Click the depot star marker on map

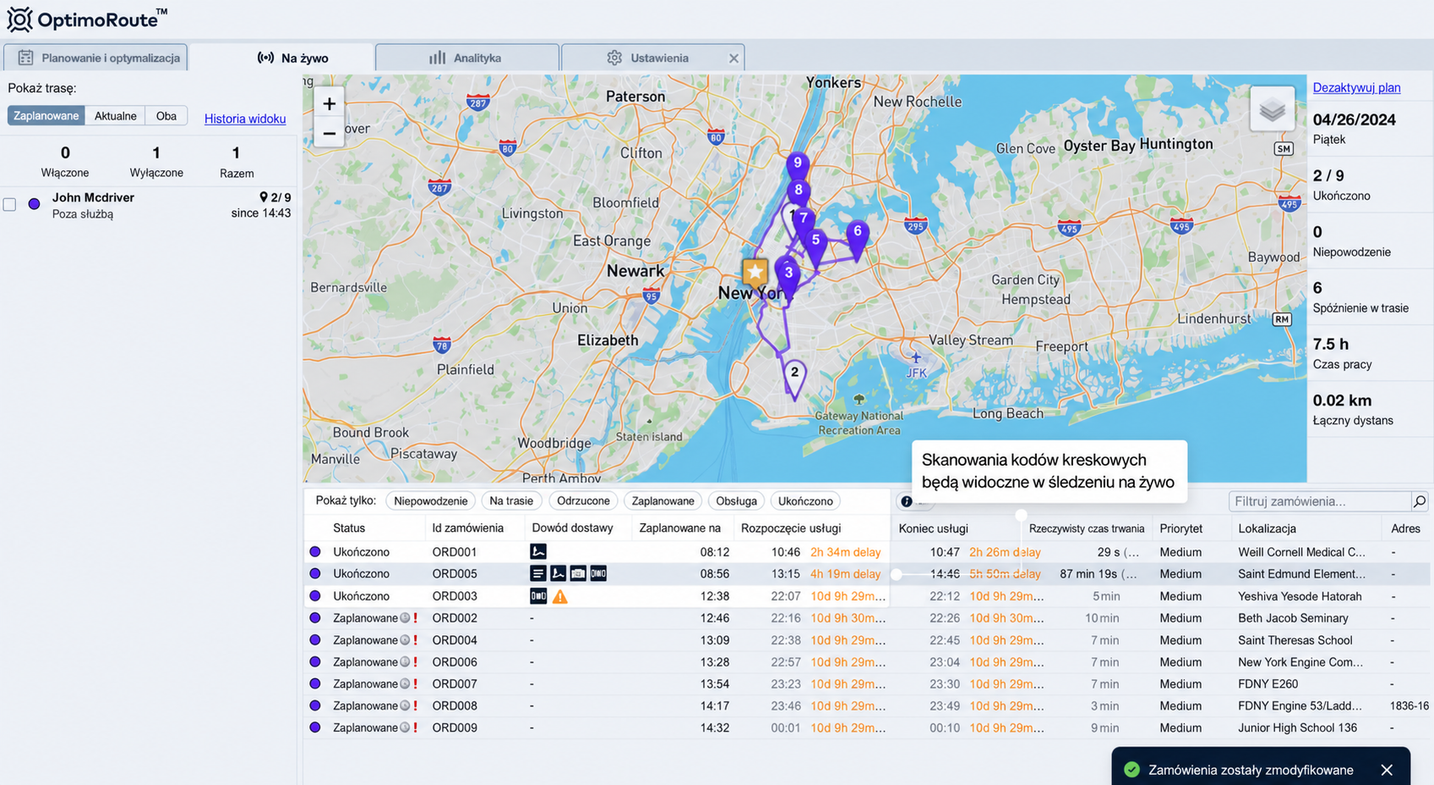coord(755,272)
